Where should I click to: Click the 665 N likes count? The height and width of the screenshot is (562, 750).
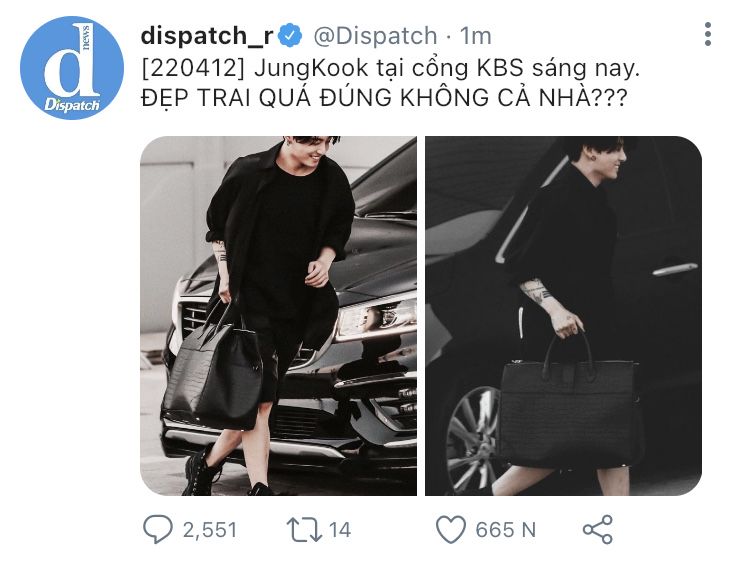click(506, 530)
